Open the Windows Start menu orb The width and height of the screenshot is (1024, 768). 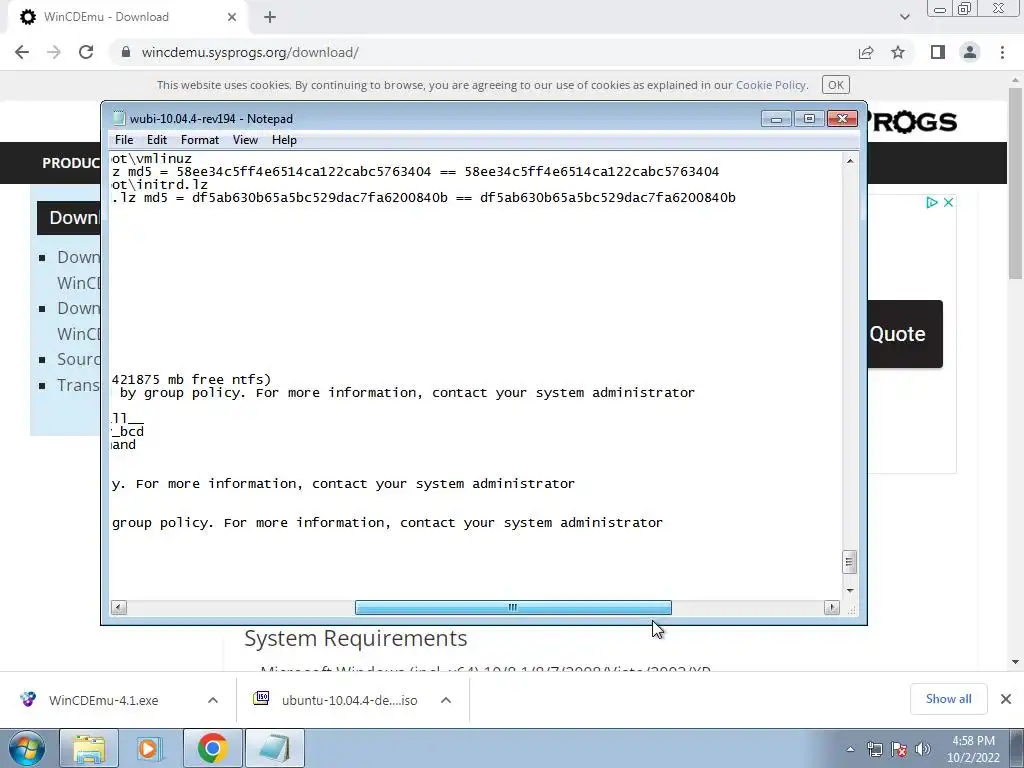click(x=27, y=748)
